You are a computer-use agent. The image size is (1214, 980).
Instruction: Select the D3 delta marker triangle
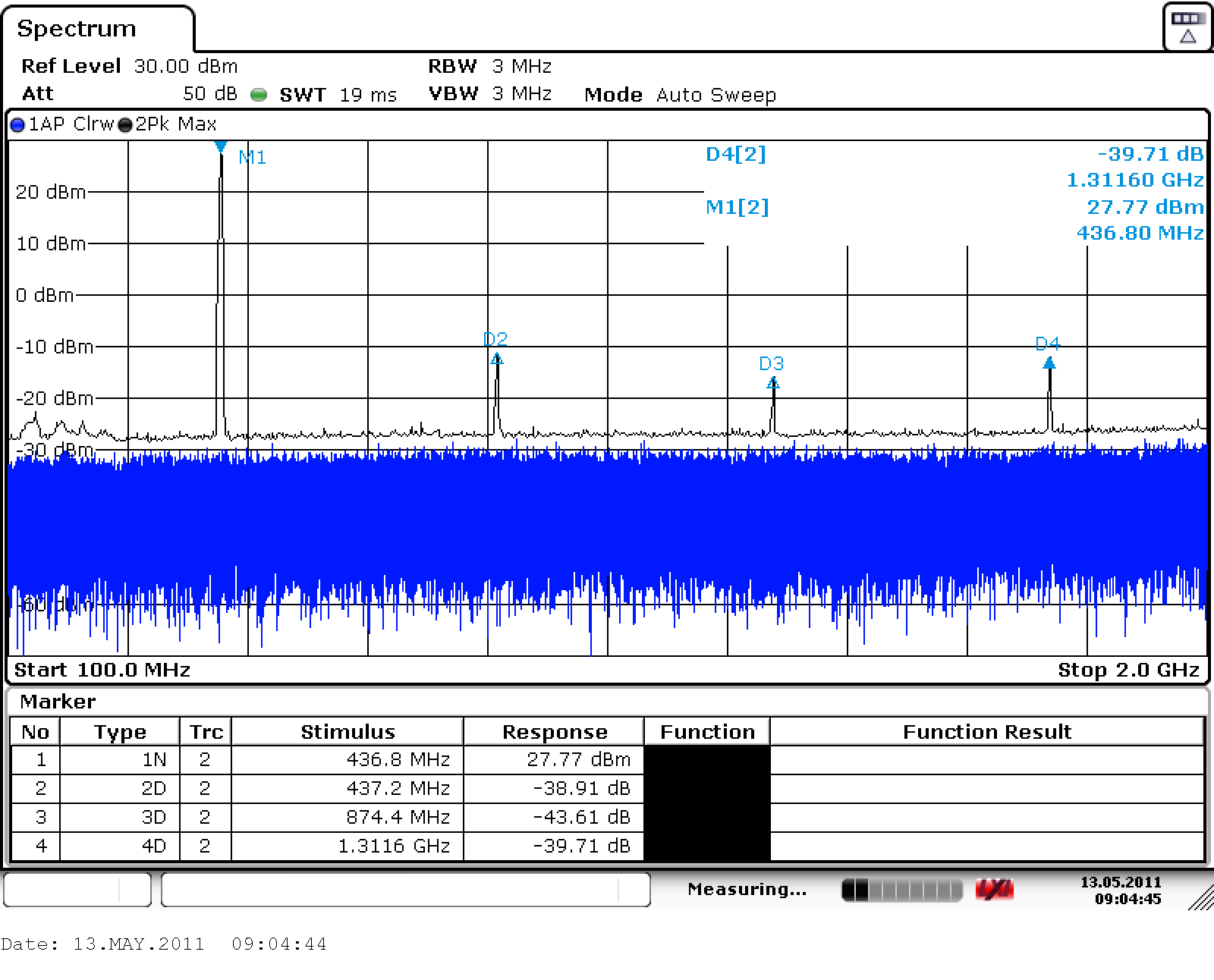point(772,384)
